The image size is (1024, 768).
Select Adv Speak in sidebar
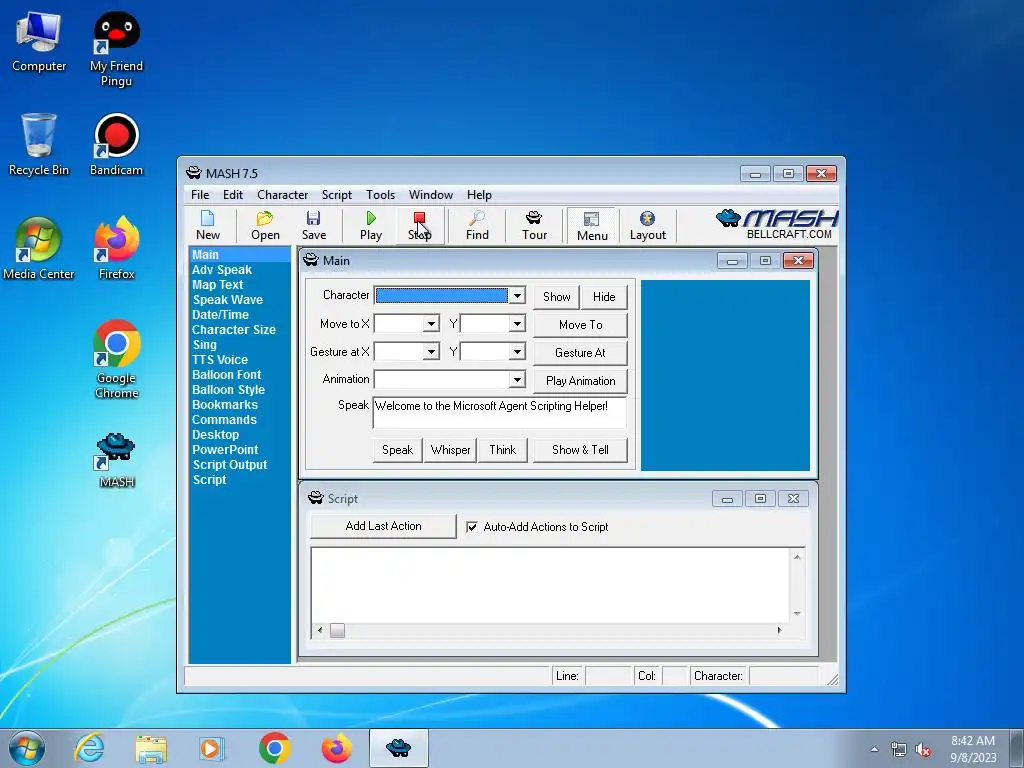tap(221, 270)
